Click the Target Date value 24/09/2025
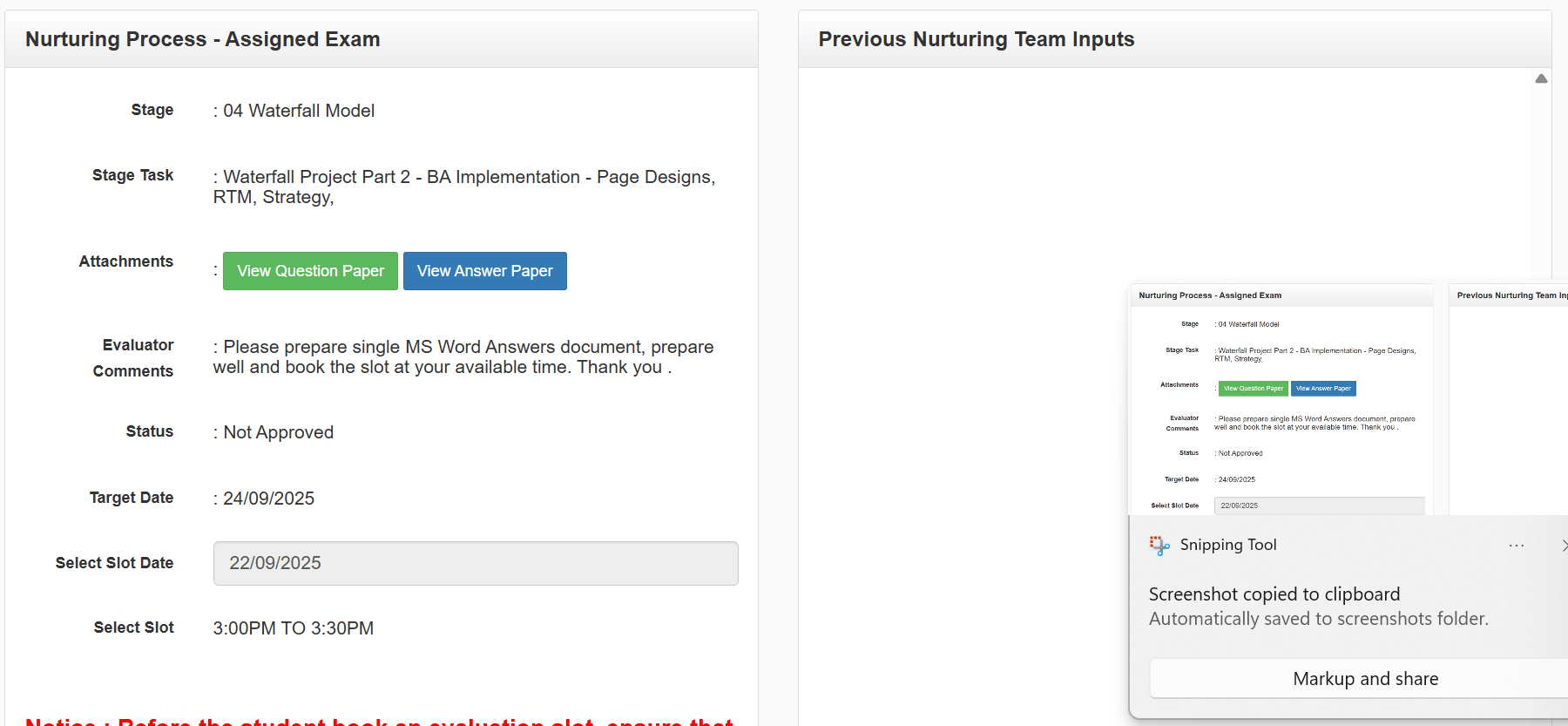The width and height of the screenshot is (1568, 726). click(x=268, y=499)
